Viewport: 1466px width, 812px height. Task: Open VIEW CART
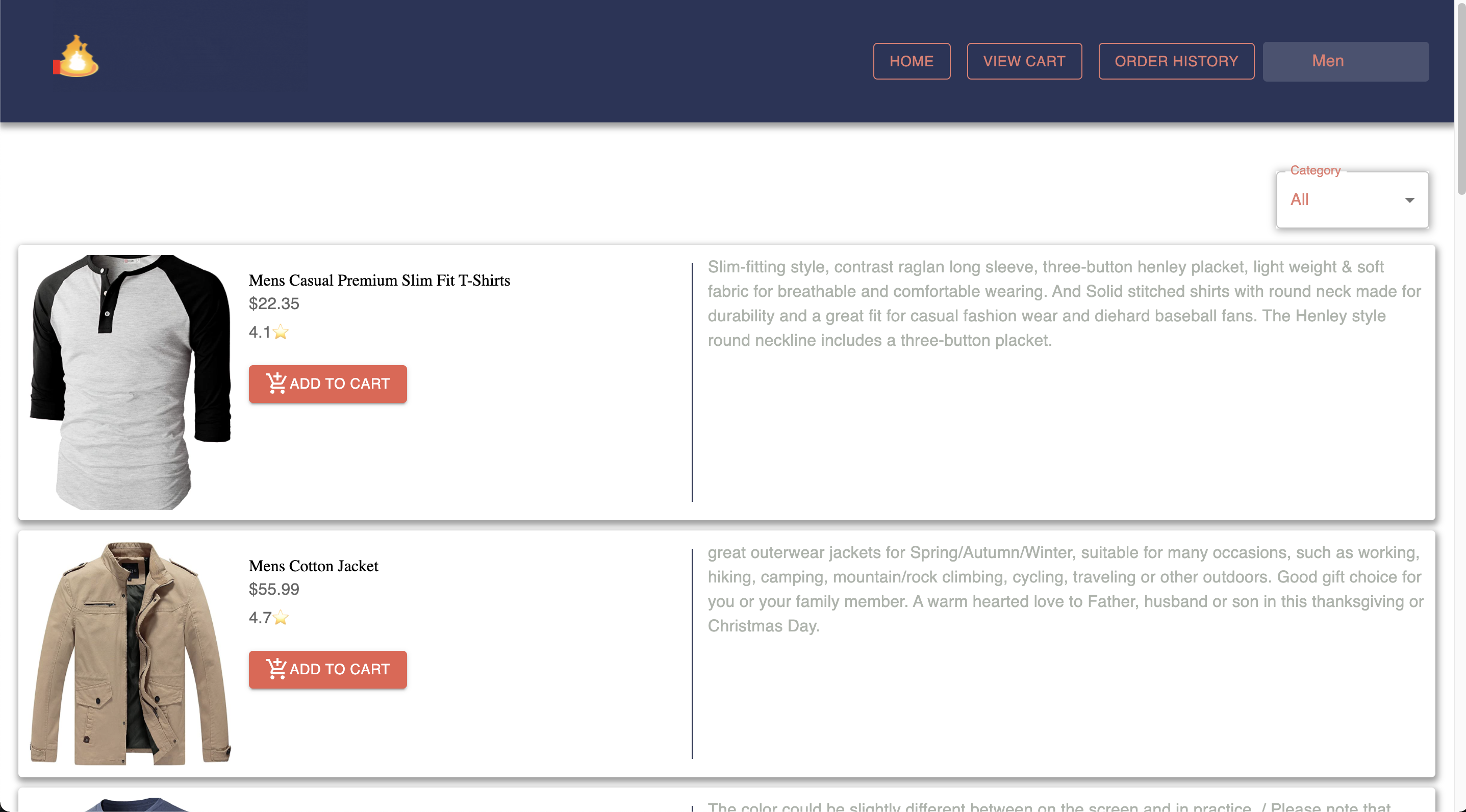[1024, 61]
